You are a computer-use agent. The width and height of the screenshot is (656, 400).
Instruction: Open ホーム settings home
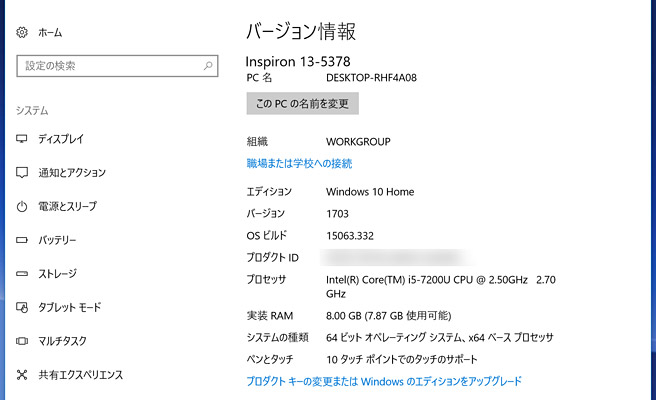50,33
